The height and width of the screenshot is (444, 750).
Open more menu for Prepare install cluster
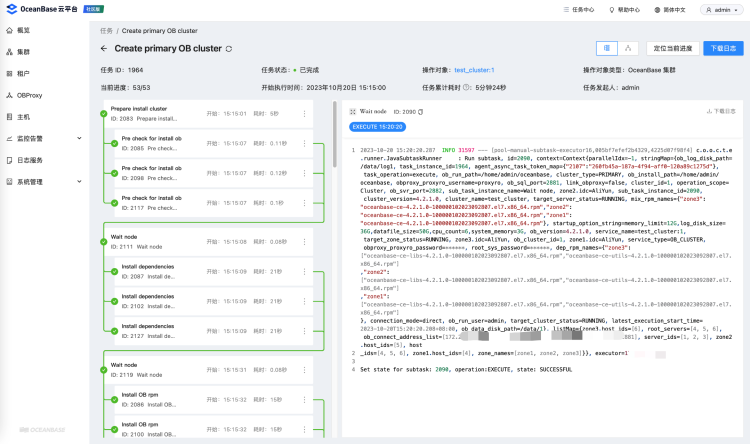[304, 114]
